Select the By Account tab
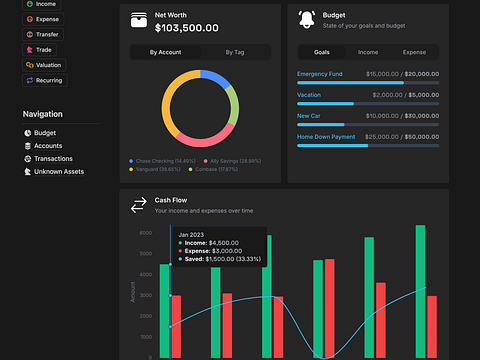Viewport: 480px width, 360px height. click(165, 52)
